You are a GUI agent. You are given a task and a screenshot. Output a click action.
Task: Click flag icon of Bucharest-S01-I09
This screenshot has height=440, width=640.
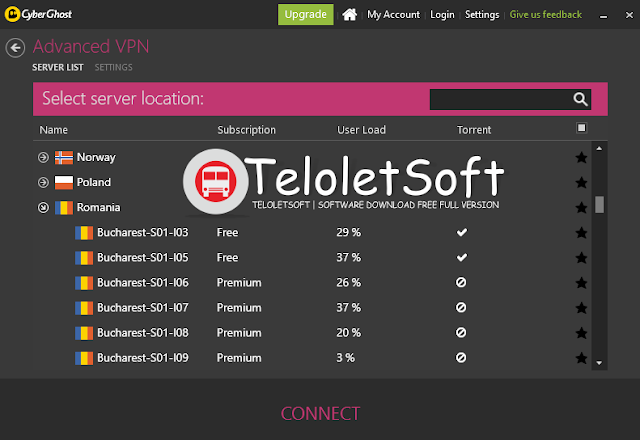84,358
